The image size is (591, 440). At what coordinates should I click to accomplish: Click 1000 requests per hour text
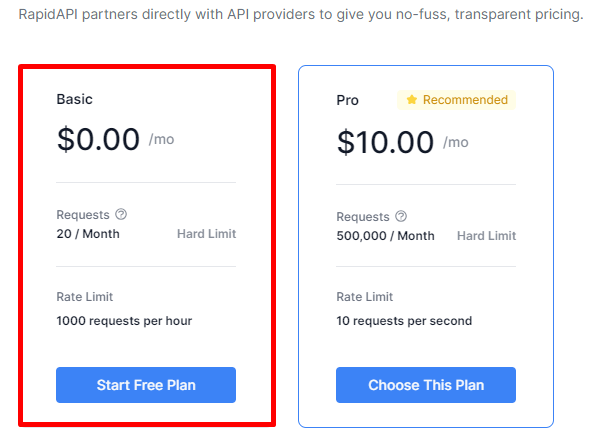tap(124, 321)
